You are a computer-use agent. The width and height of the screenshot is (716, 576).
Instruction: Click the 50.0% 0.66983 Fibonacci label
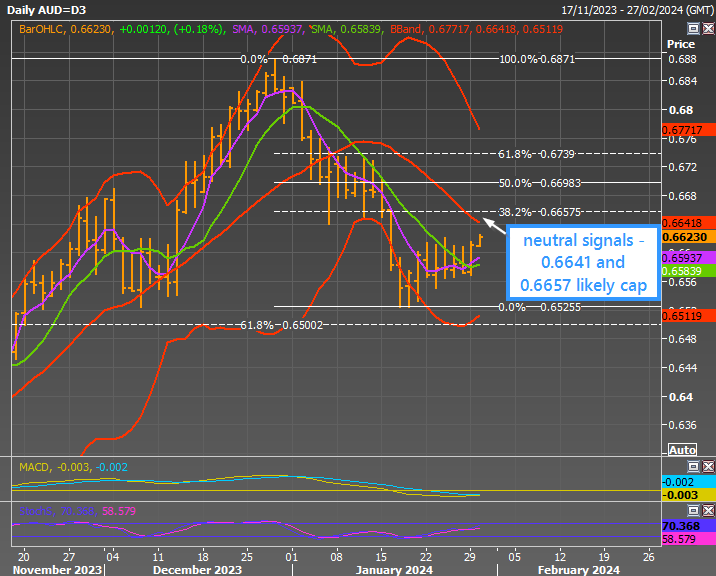pos(540,183)
